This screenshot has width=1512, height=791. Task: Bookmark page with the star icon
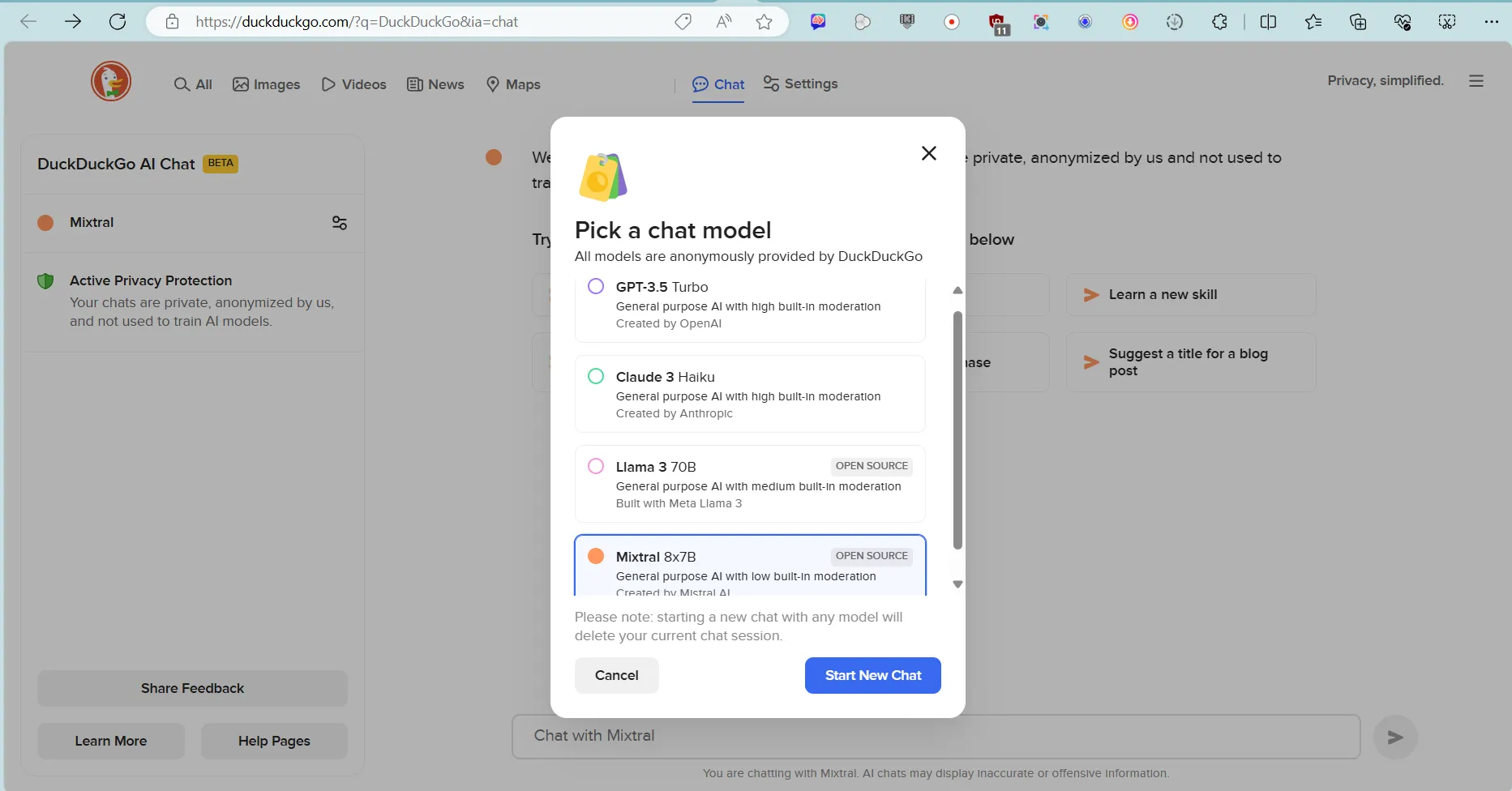[x=764, y=22]
